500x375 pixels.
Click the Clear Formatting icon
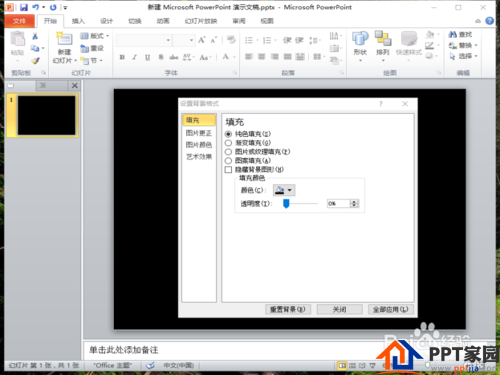[231, 40]
